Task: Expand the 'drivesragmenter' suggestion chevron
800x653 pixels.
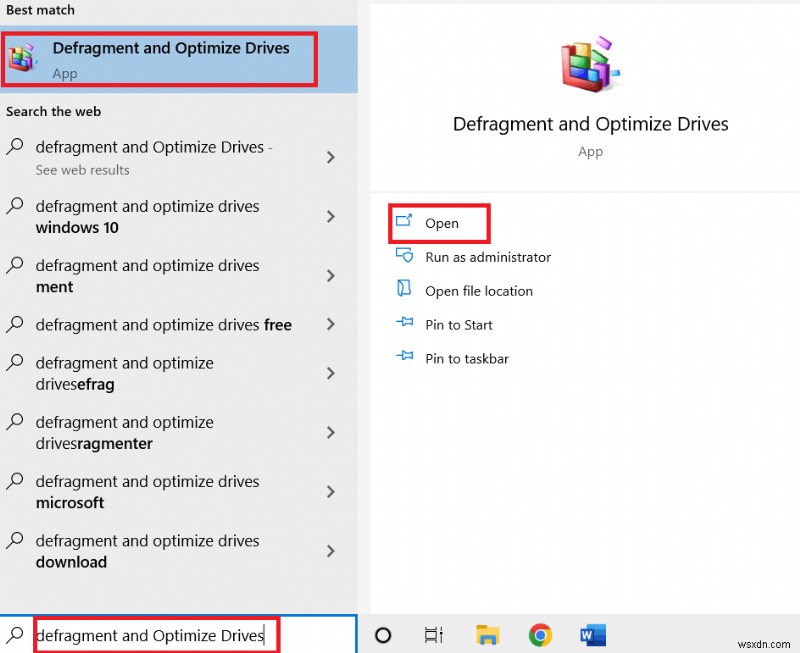Action: 331,433
